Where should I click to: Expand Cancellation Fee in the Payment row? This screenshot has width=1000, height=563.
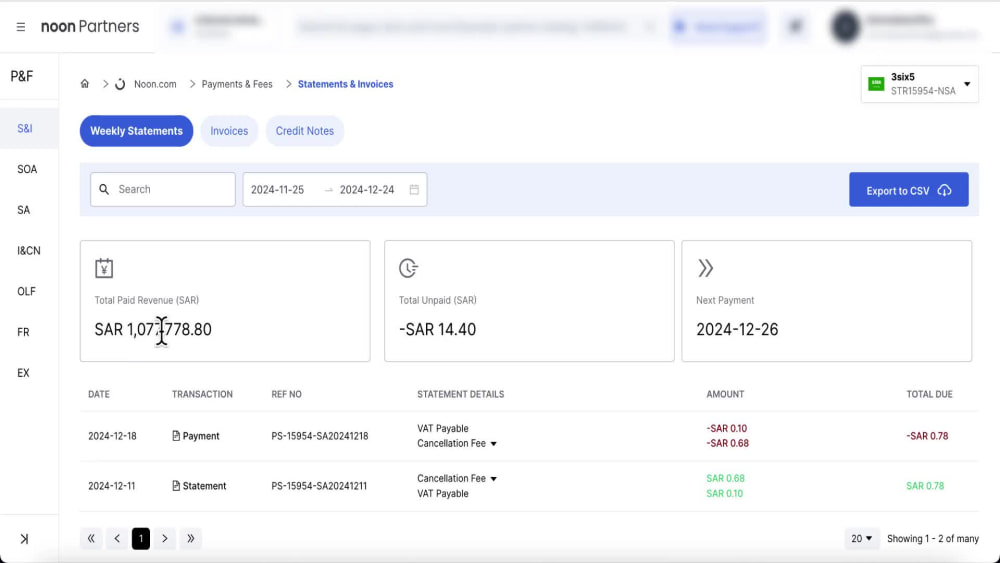[494, 444]
